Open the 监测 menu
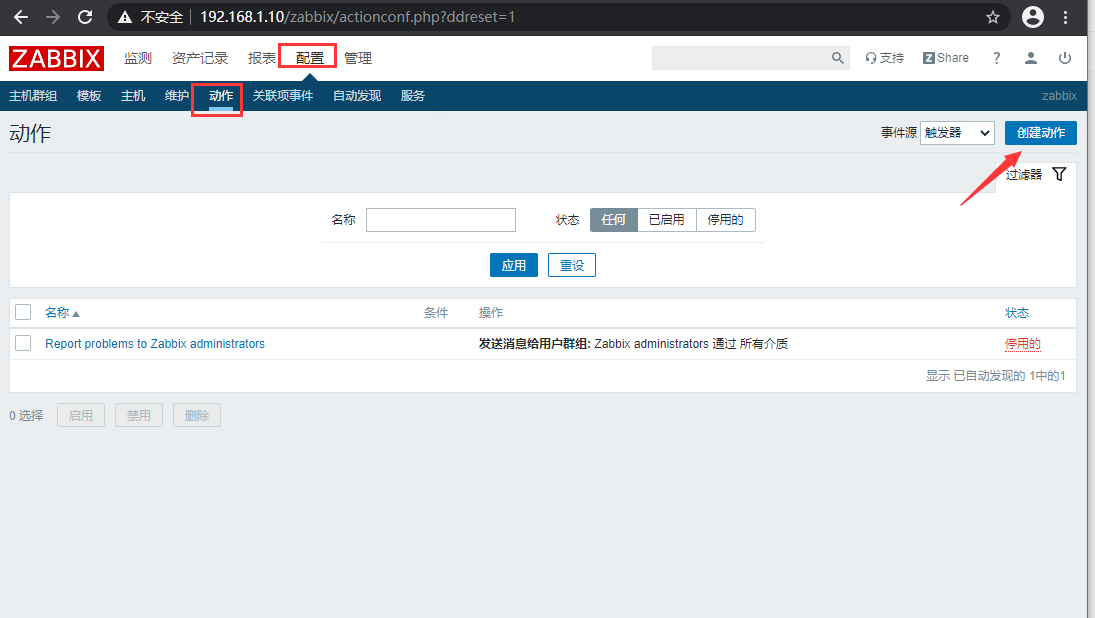This screenshot has width=1095, height=618. click(x=138, y=58)
